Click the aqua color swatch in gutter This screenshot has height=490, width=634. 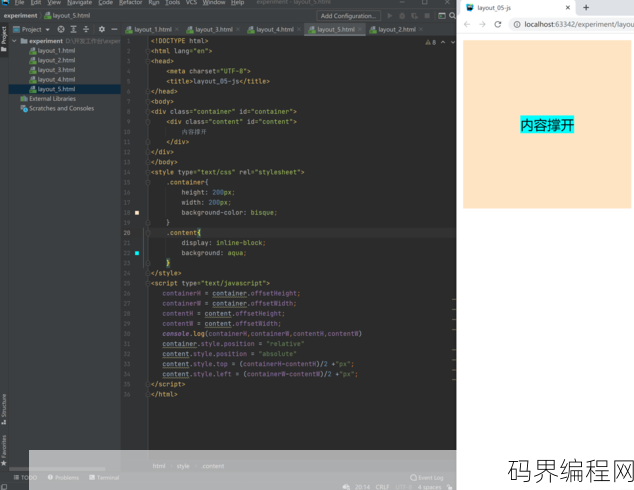137,253
